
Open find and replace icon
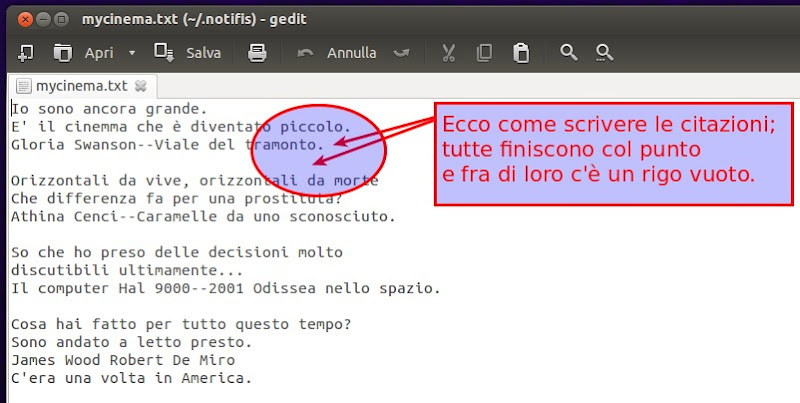coord(604,53)
